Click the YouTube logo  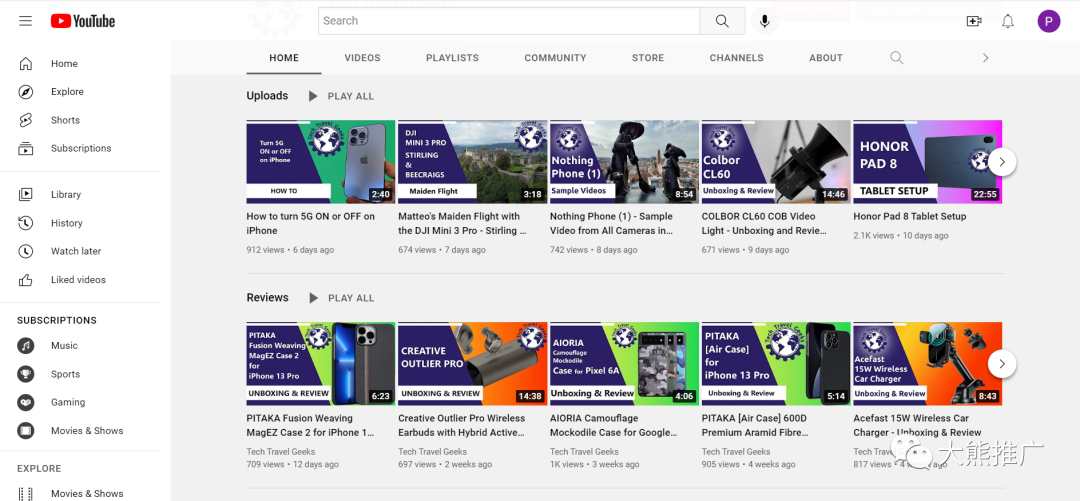pyautogui.click(x=83, y=21)
